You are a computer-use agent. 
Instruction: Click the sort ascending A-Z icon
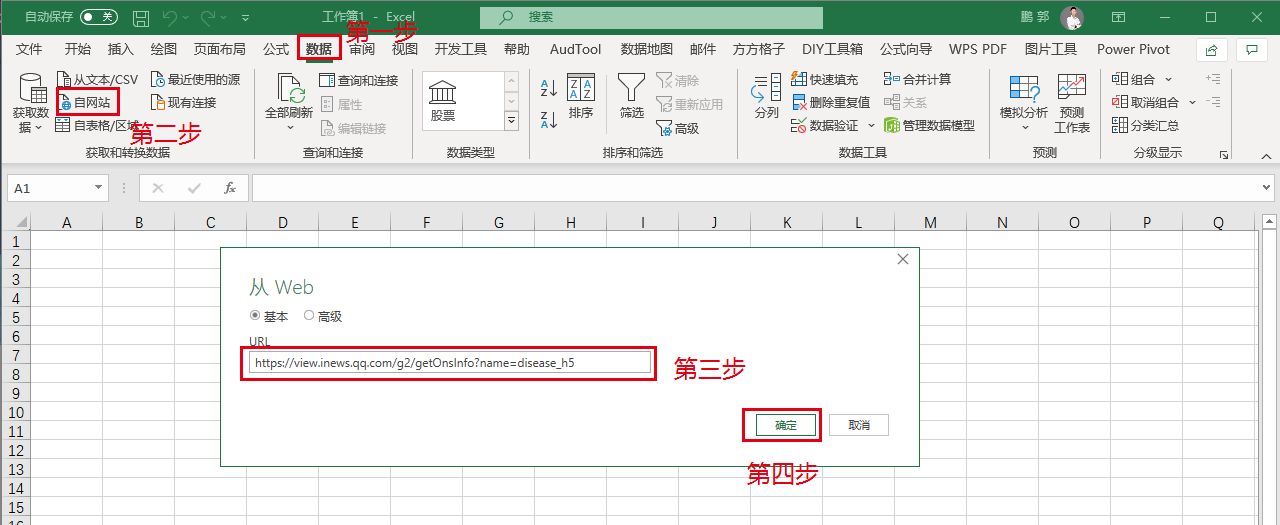(x=548, y=88)
